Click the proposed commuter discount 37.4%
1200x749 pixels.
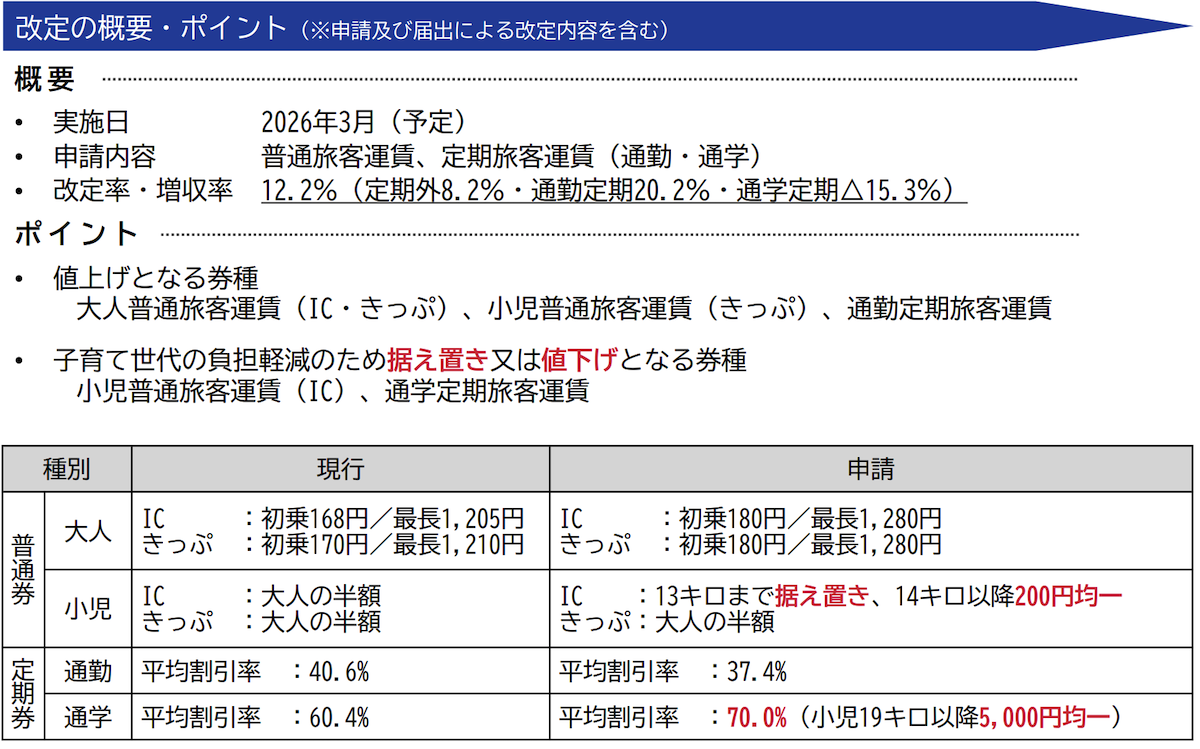point(755,672)
